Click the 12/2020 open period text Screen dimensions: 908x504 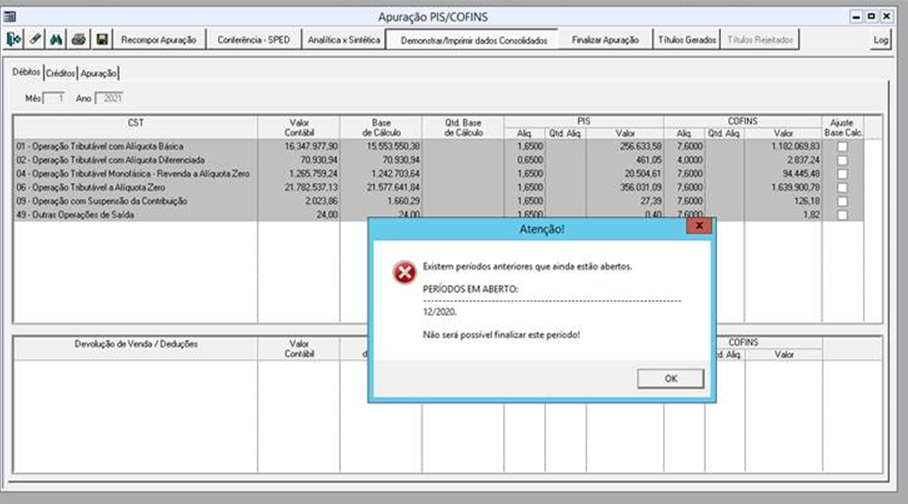click(440, 312)
